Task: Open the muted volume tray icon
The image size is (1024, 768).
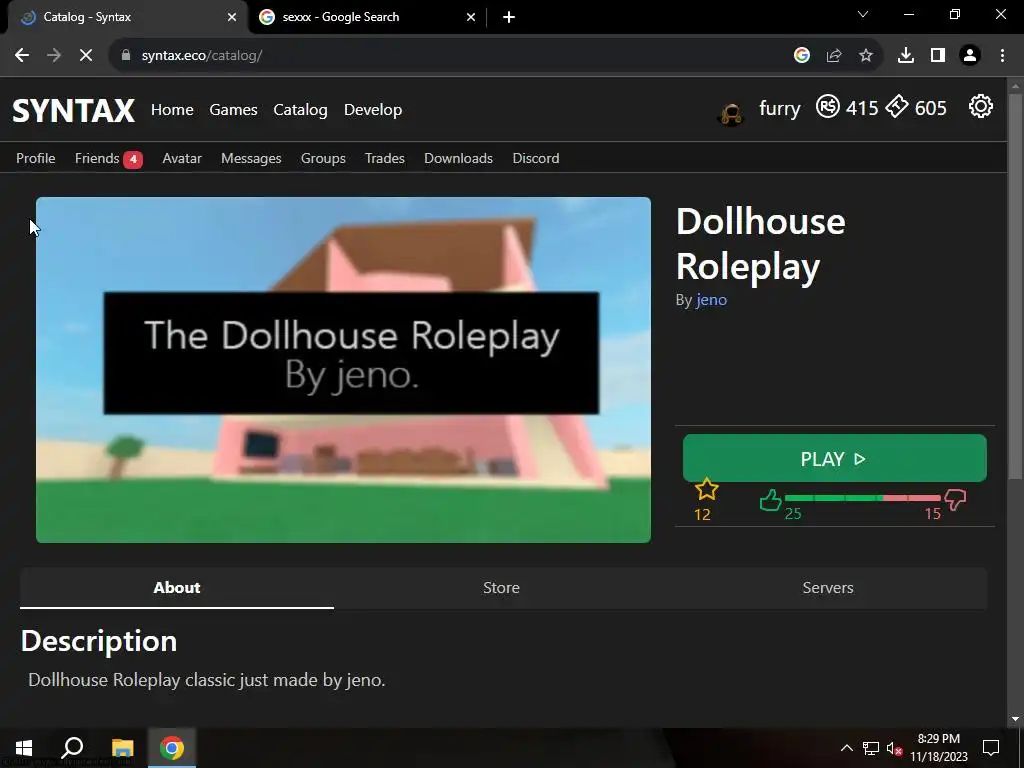Action: 894,748
